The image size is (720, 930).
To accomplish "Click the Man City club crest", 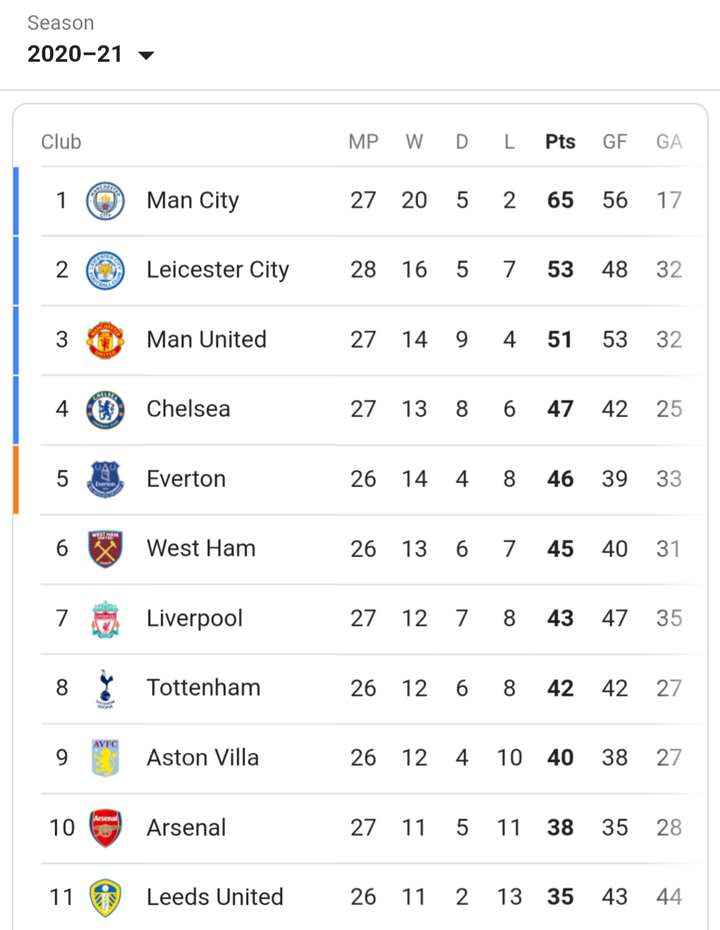I will coord(106,200).
